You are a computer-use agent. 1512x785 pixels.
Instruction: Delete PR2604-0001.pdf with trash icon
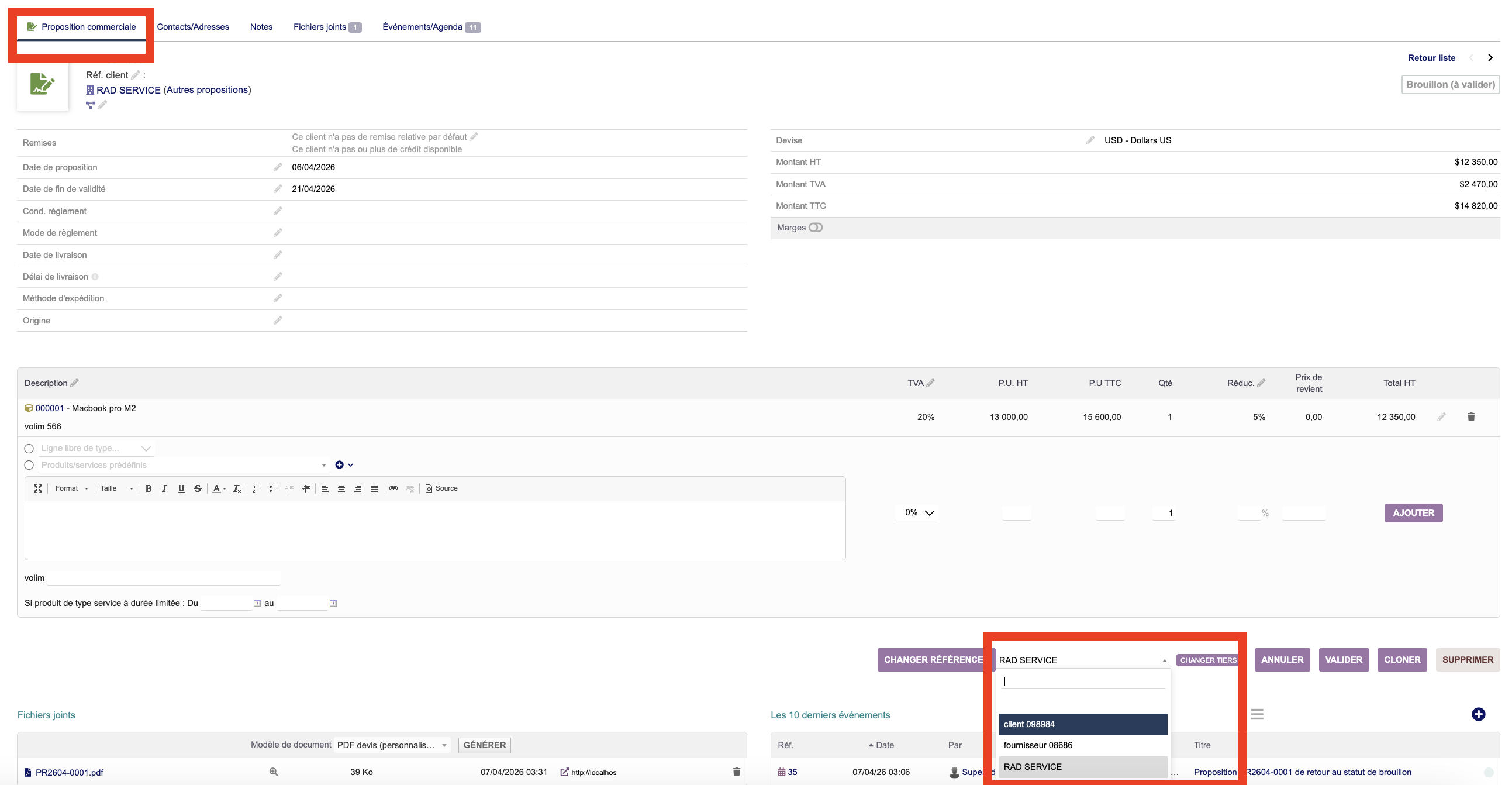tap(736, 772)
